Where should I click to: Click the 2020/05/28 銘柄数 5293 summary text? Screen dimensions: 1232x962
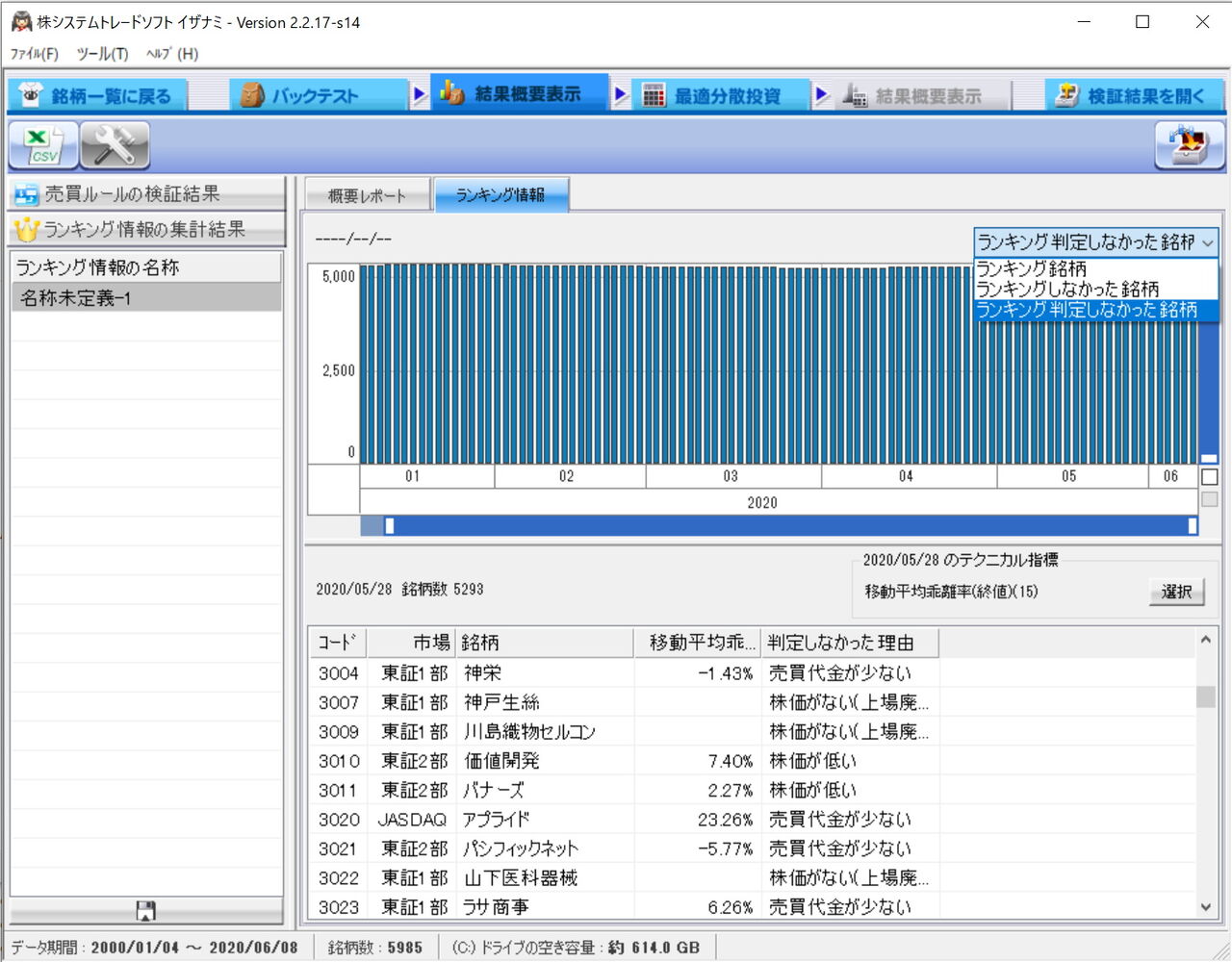pyautogui.click(x=399, y=589)
